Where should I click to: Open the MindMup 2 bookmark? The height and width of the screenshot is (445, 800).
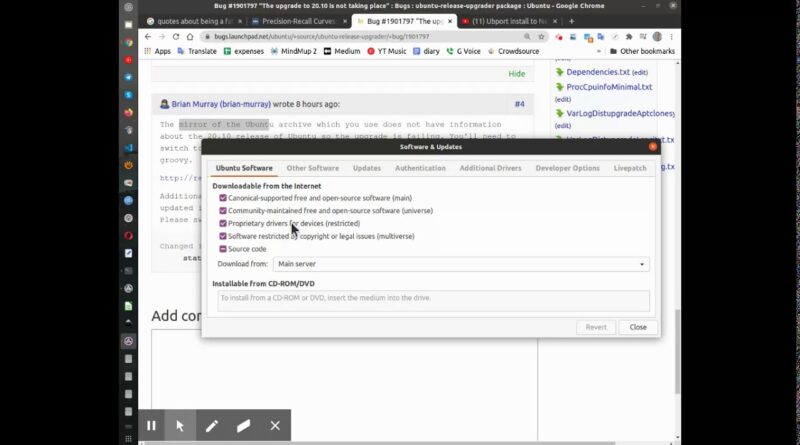click(294, 51)
